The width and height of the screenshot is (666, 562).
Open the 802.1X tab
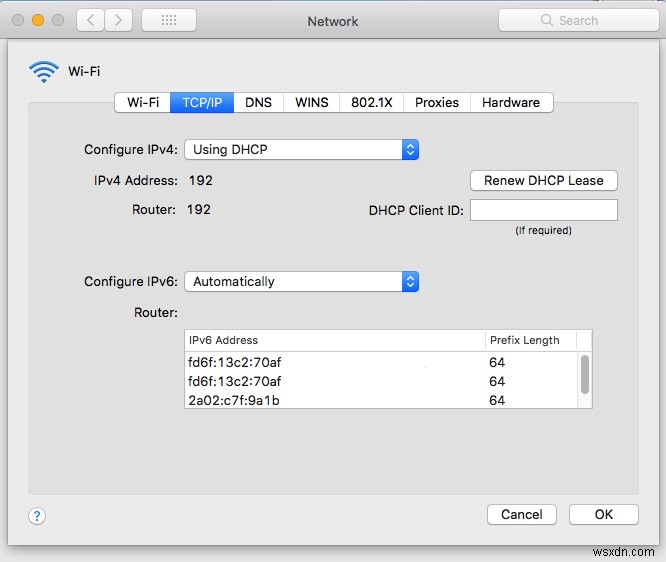(372, 102)
